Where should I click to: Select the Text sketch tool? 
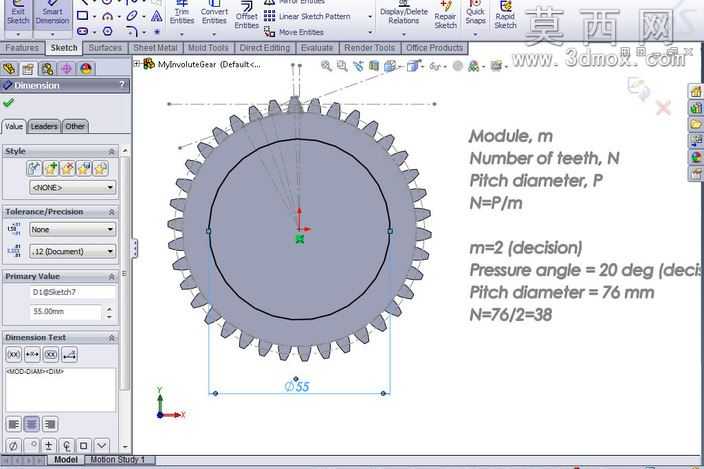pos(156,17)
